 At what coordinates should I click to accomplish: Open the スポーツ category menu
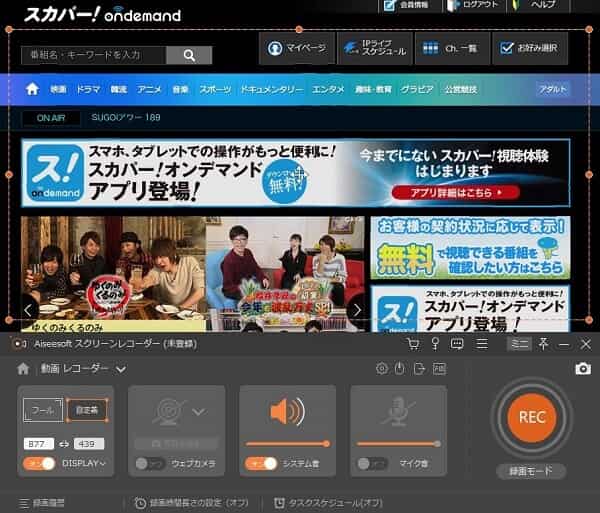pyautogui.click(x=214, y=89)
